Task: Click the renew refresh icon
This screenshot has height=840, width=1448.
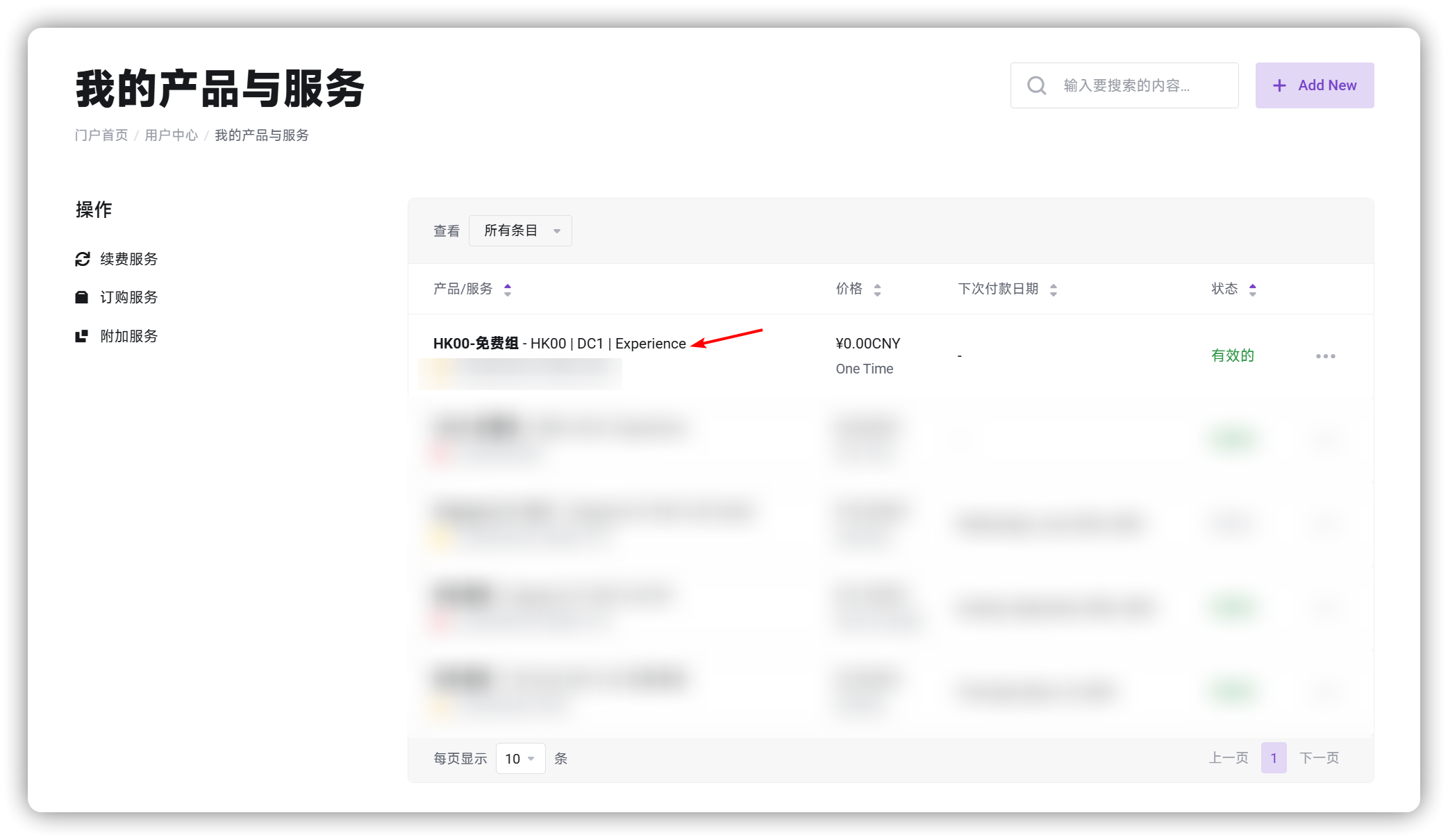Action: pos(82,259)
